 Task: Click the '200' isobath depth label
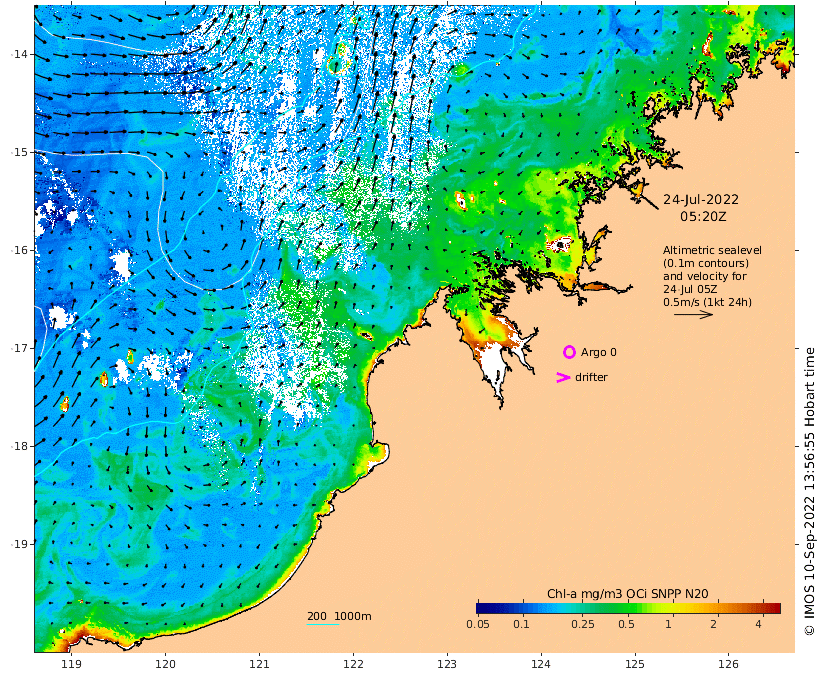click(316, 616)
